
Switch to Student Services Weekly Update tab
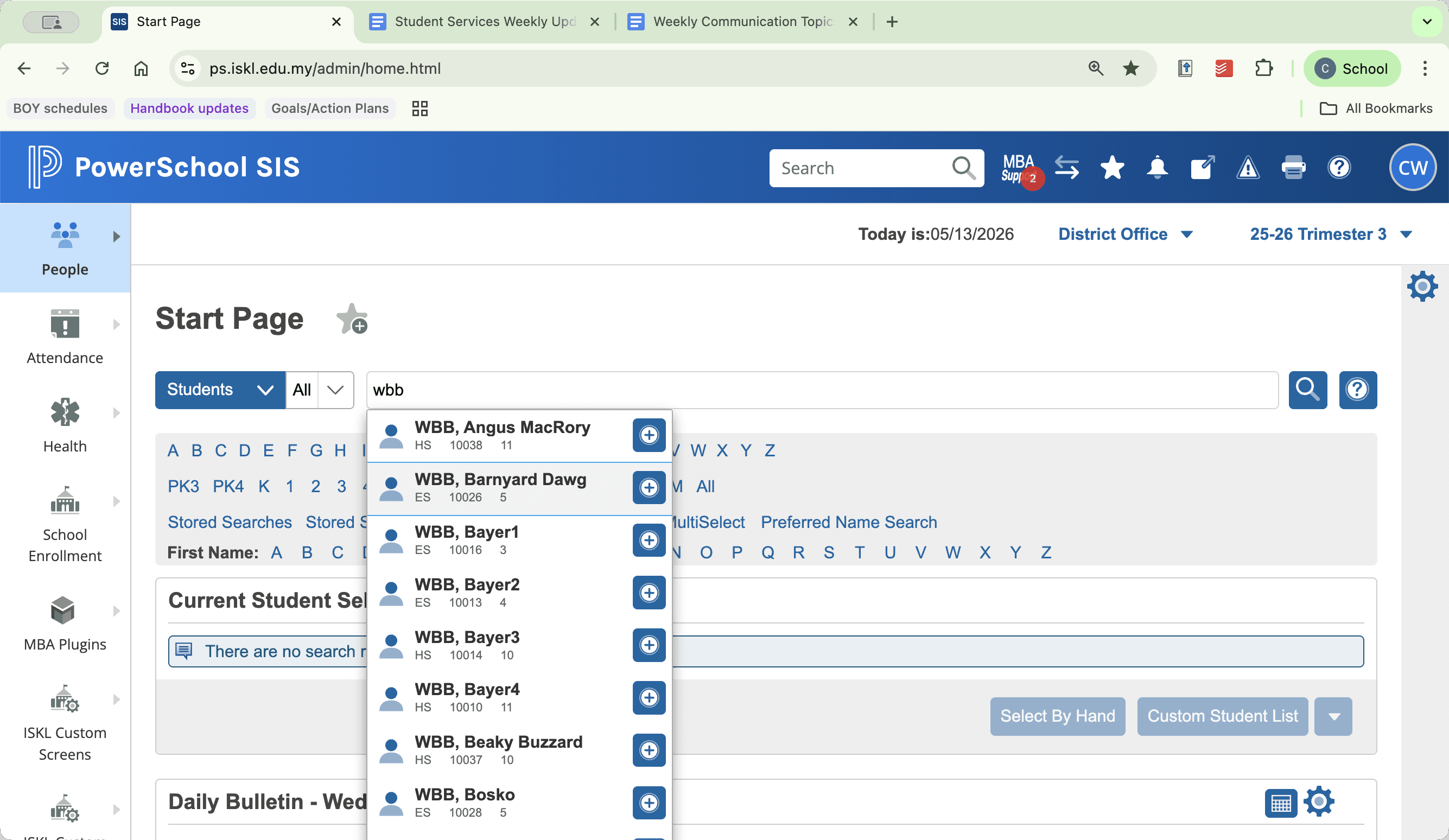click(485, 22)
